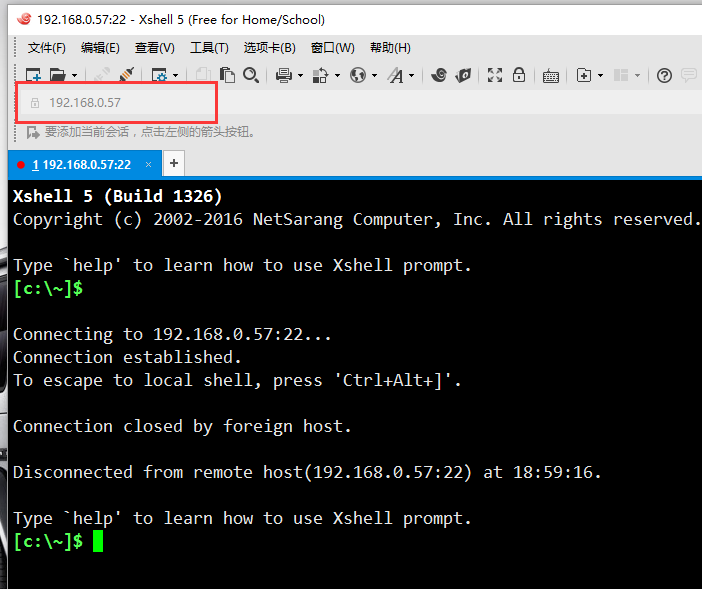Open the 选项卡(B) menu

pos(270,48)
